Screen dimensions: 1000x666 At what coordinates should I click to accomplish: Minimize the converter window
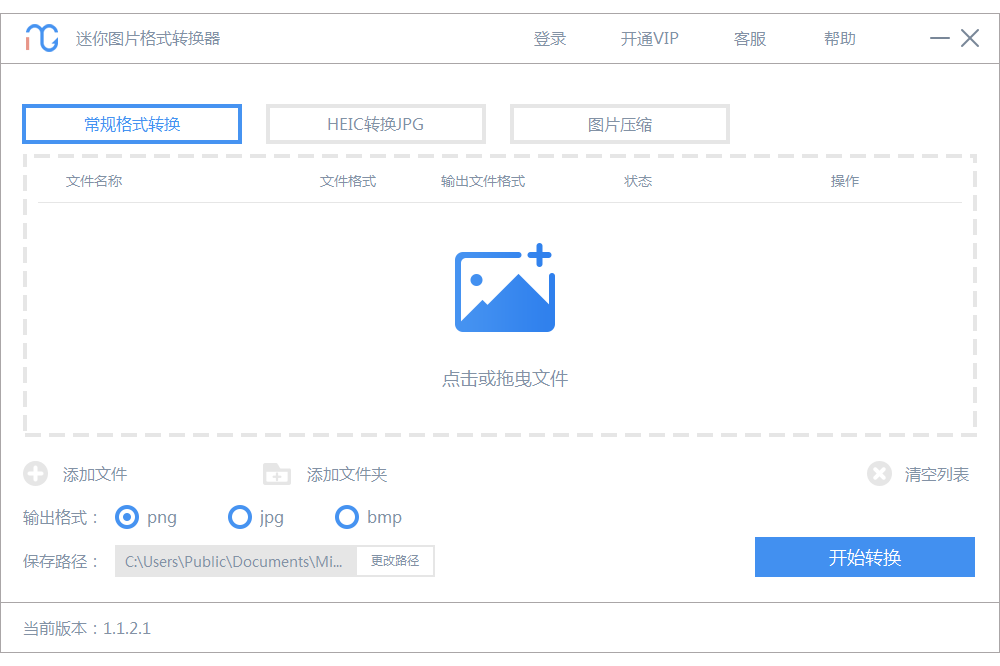pos(940,38)
